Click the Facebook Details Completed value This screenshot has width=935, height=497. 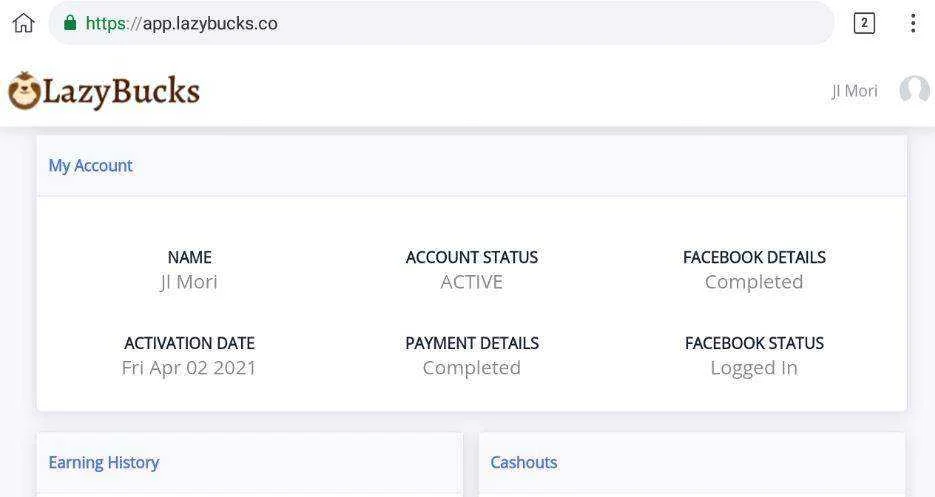754,282
